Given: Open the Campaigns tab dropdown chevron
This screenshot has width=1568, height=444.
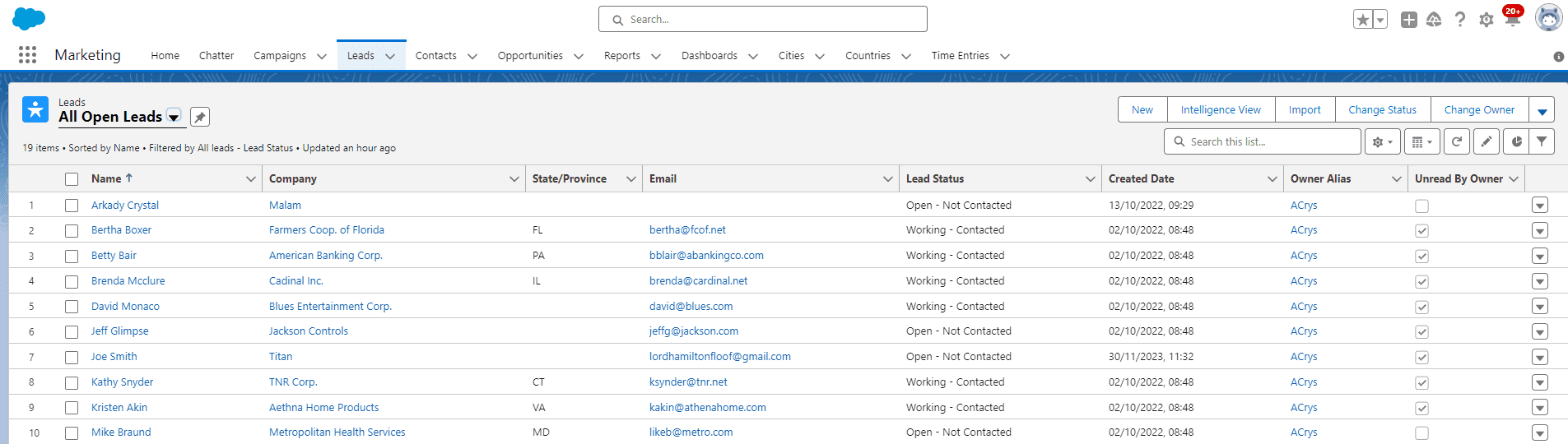Looking at the screenshot, I should pos(322,56).
